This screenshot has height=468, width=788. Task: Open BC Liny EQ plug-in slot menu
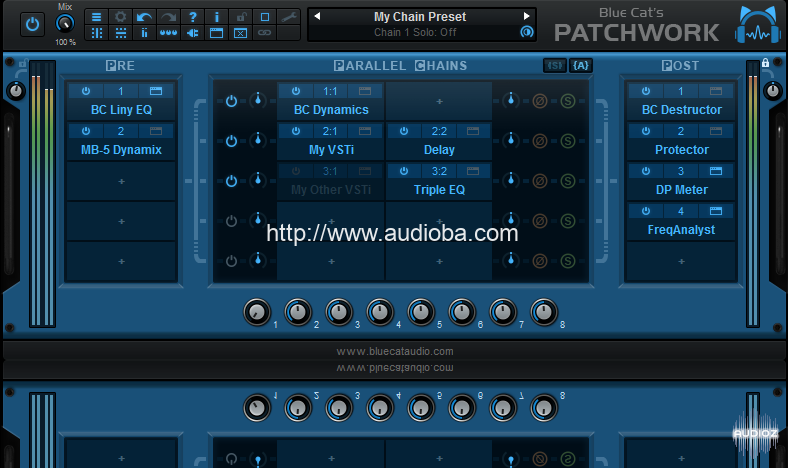click(x=121, y=110)
